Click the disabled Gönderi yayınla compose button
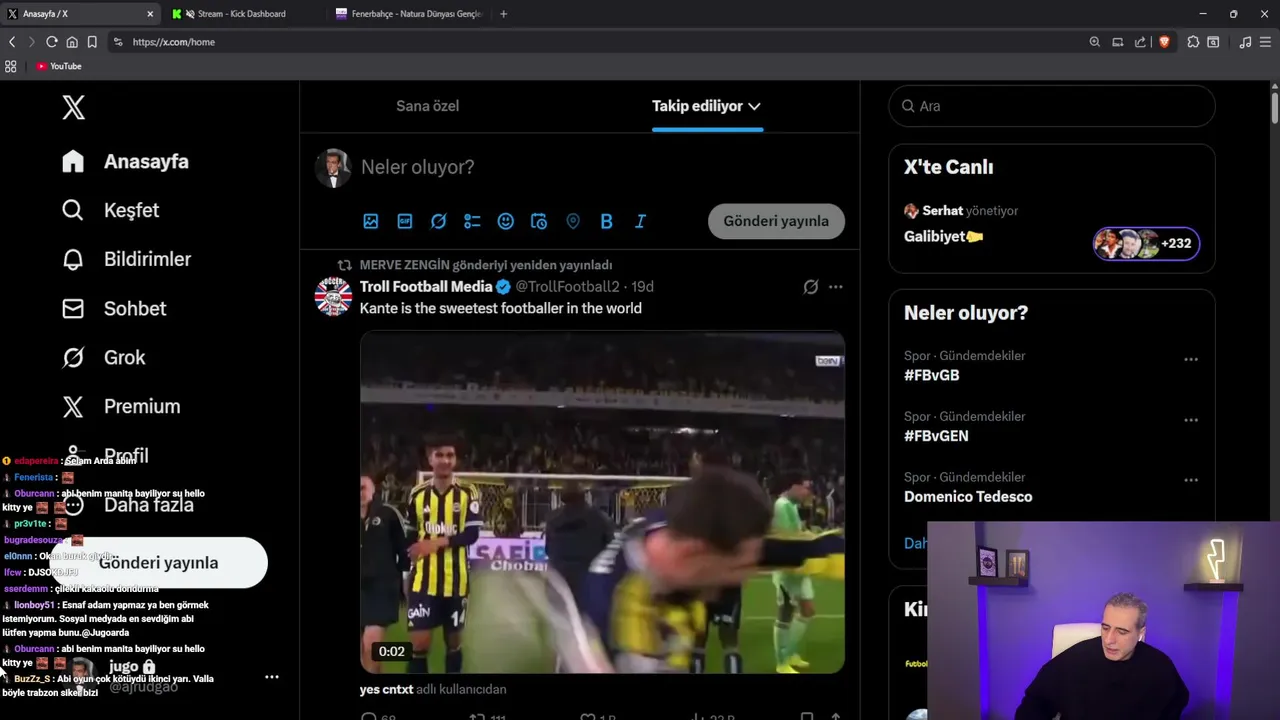The image size is (1280, 720). [x=776, y=221]
